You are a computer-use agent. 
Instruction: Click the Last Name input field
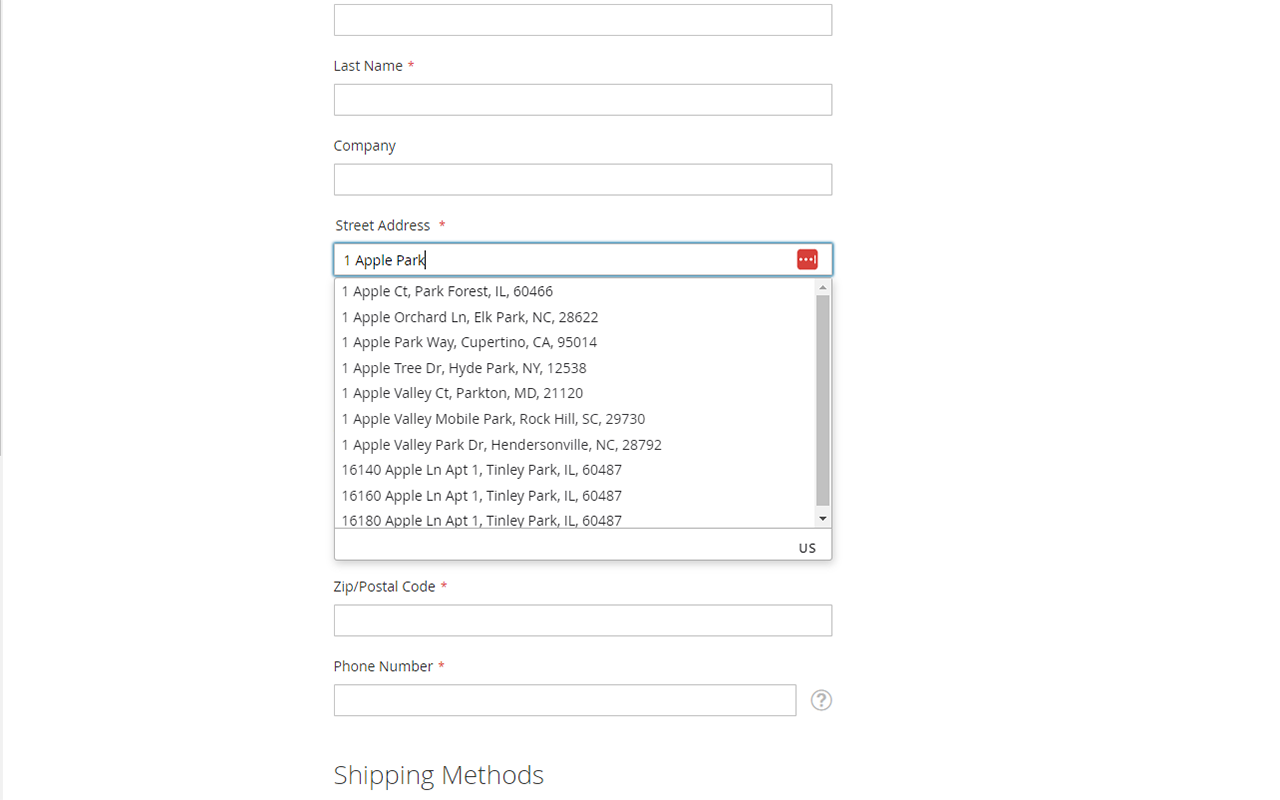[x=583, y=99]
